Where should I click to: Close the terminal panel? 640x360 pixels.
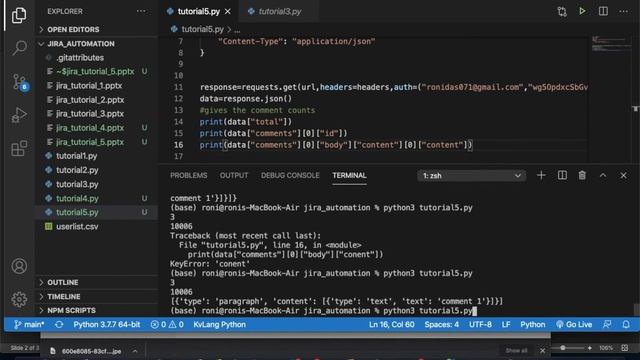tap(623, 176)
